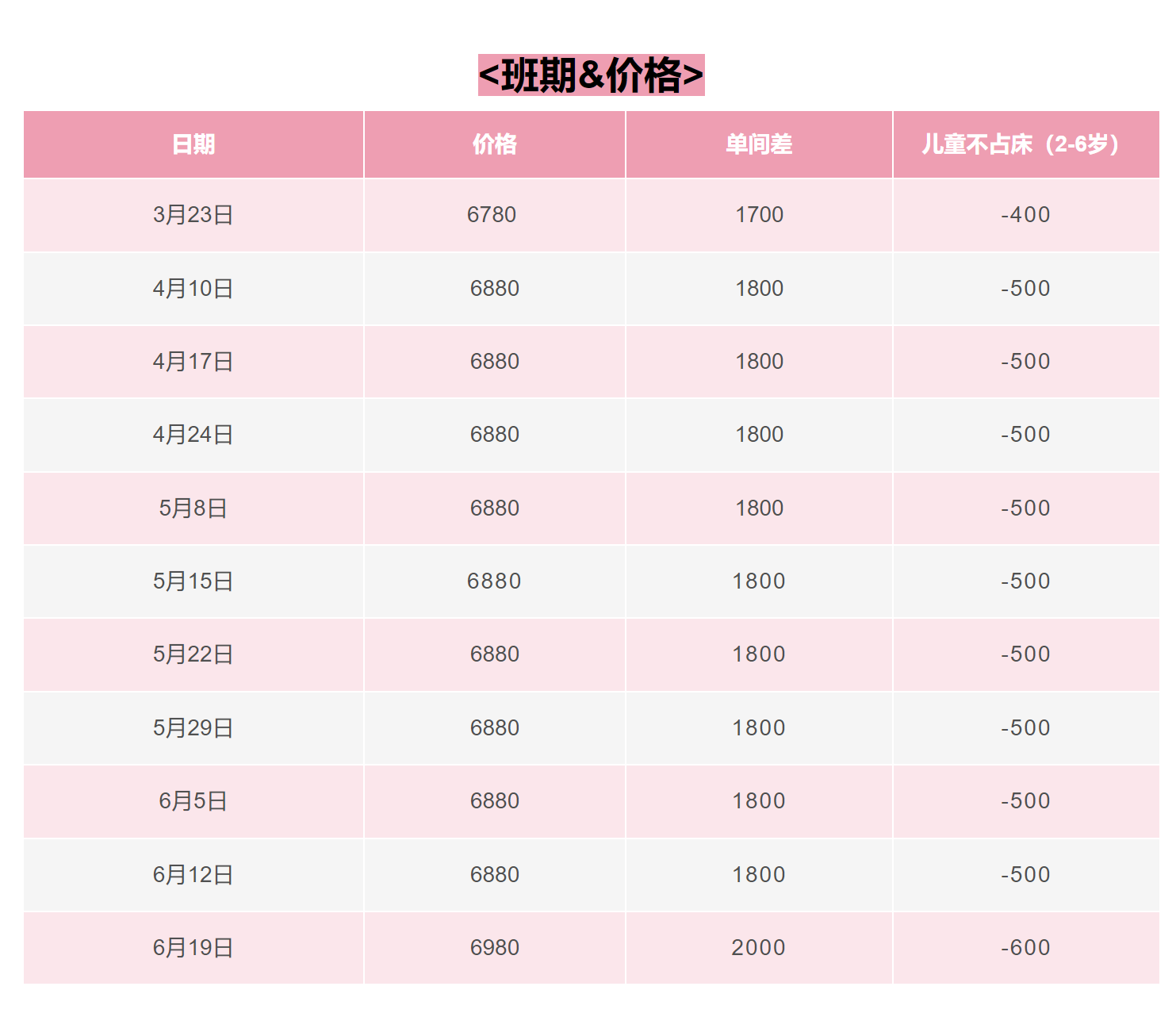Choose the 4月24日 date row
Image resolution: width=1176 pixels, height=1013 pixels.
point(592,435)
